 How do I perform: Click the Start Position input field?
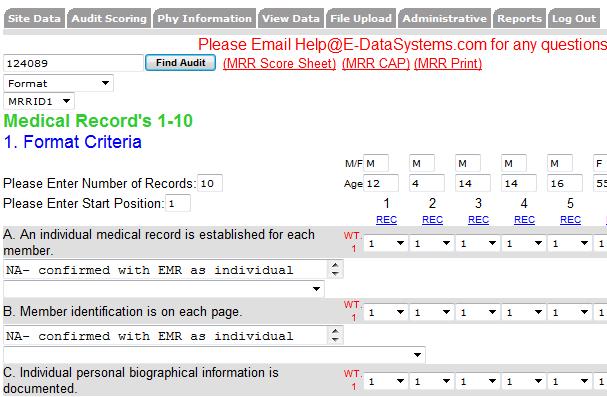(178, 203)
